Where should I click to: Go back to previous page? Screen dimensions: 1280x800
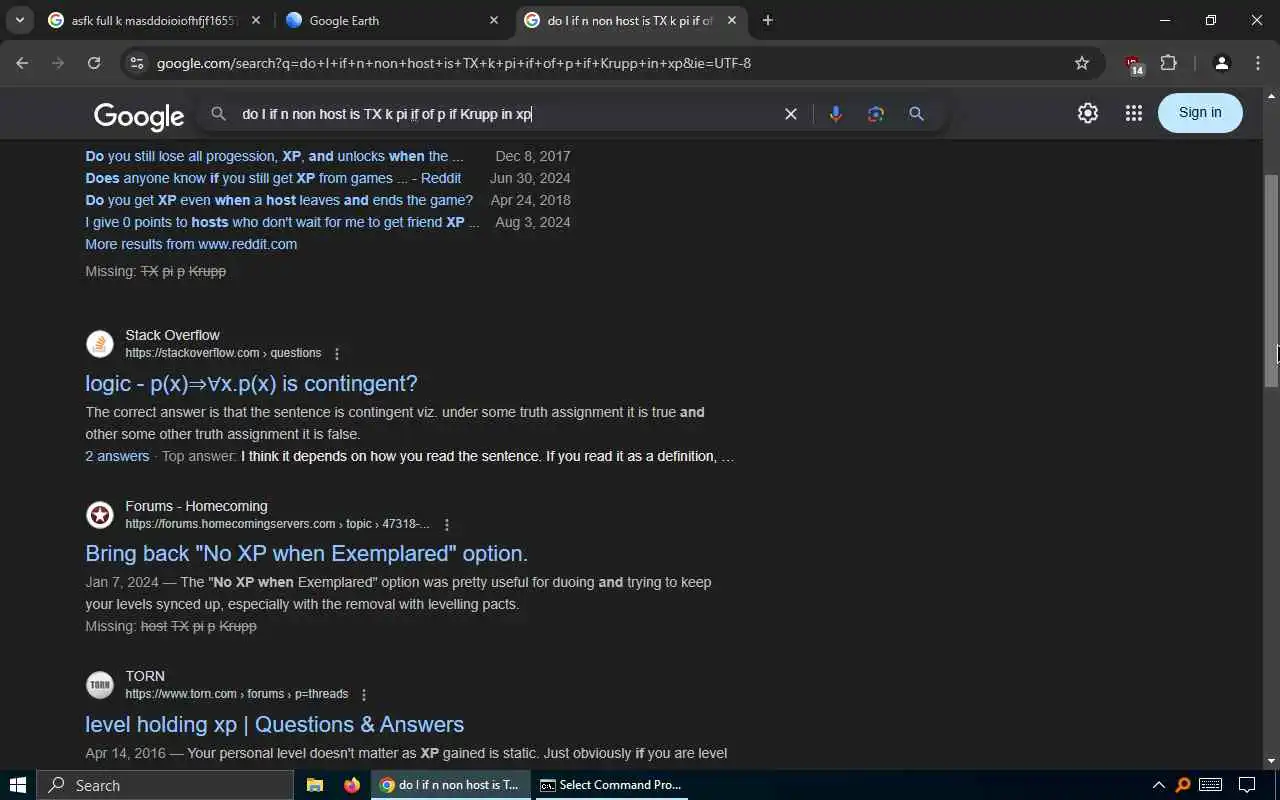coord(22,63)
